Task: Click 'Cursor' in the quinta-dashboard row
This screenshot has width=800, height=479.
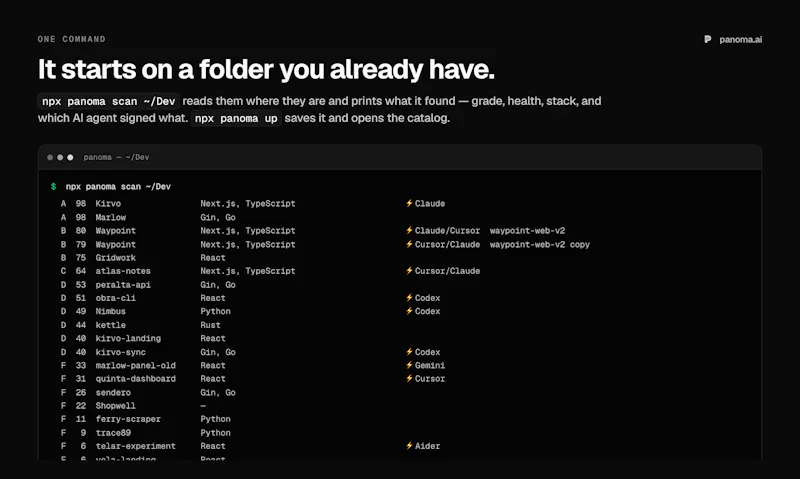Action: (430, 379)
